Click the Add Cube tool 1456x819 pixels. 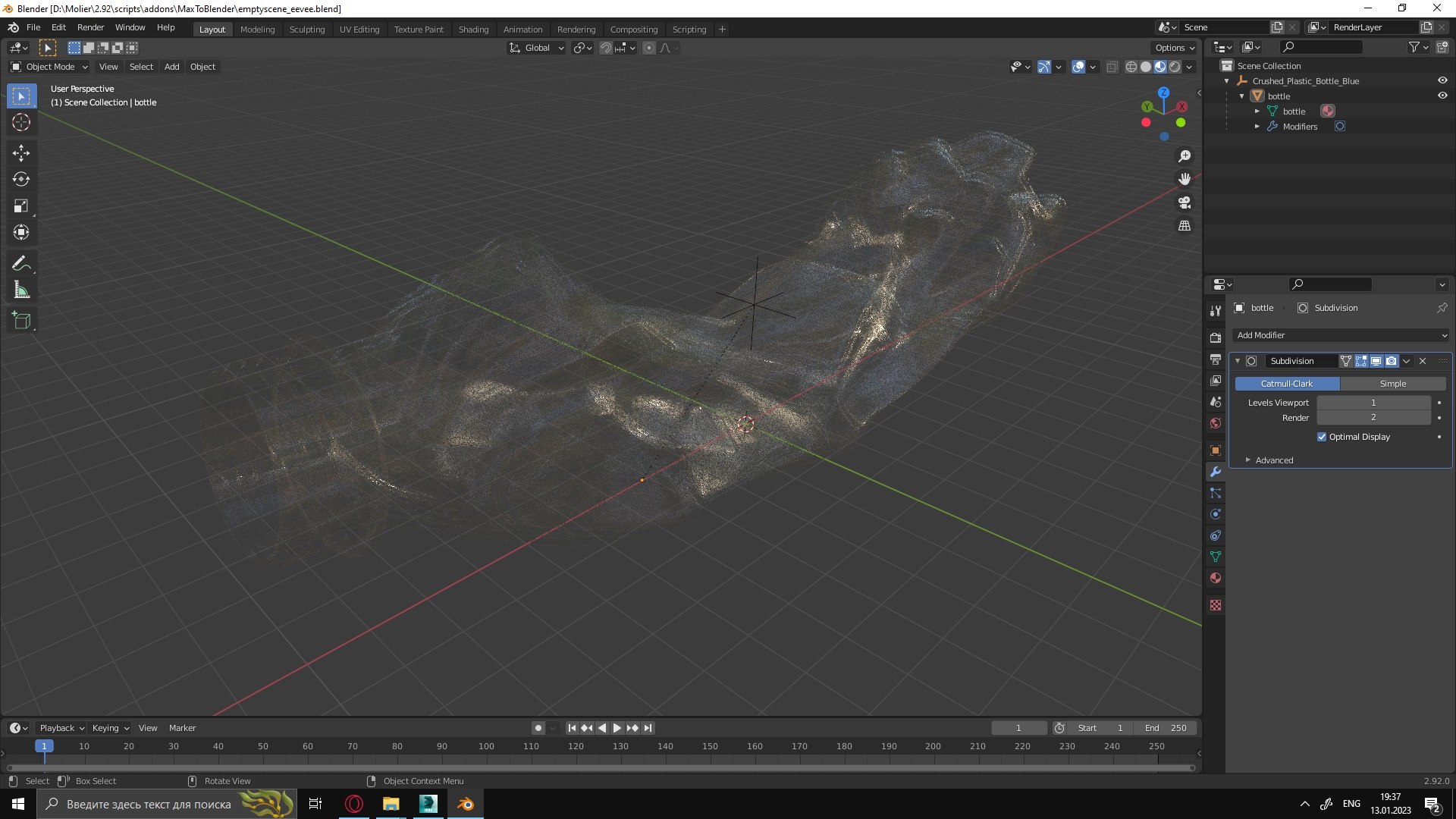[x=21, y=320]
